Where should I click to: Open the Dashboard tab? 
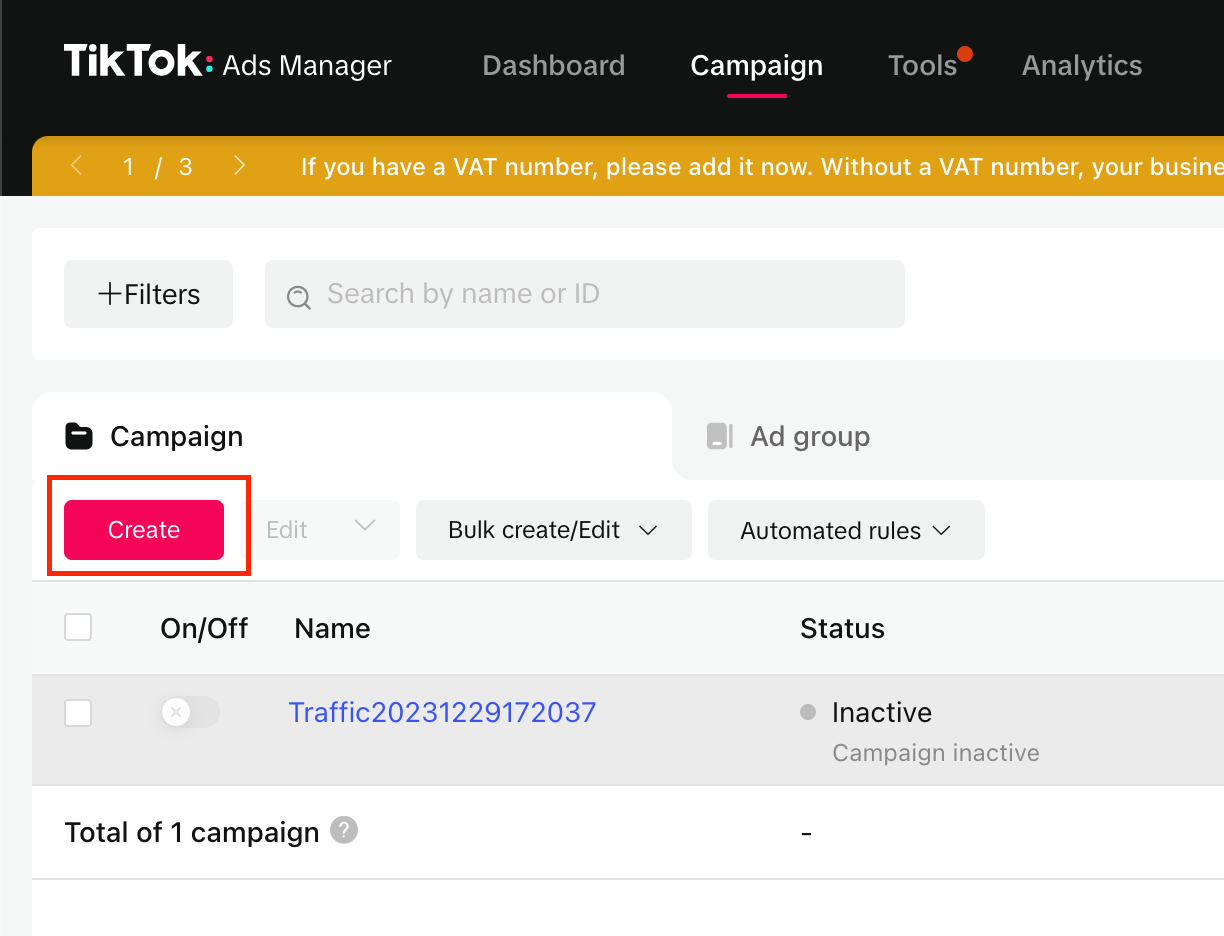click(x=553, y=66)
